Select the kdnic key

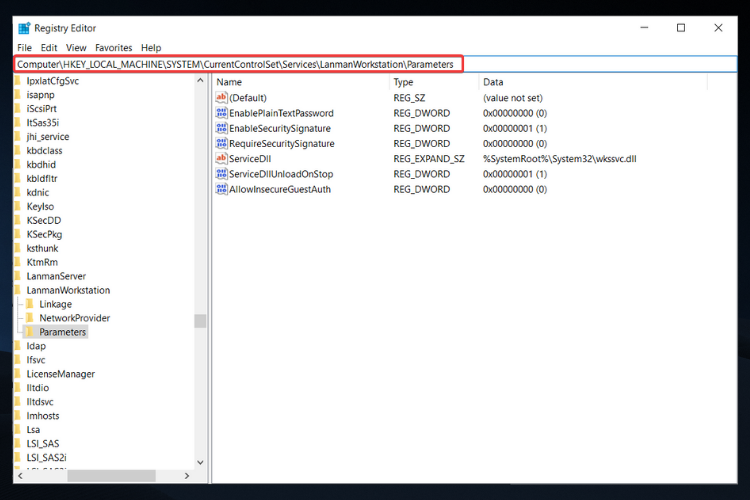coord(38,192)
